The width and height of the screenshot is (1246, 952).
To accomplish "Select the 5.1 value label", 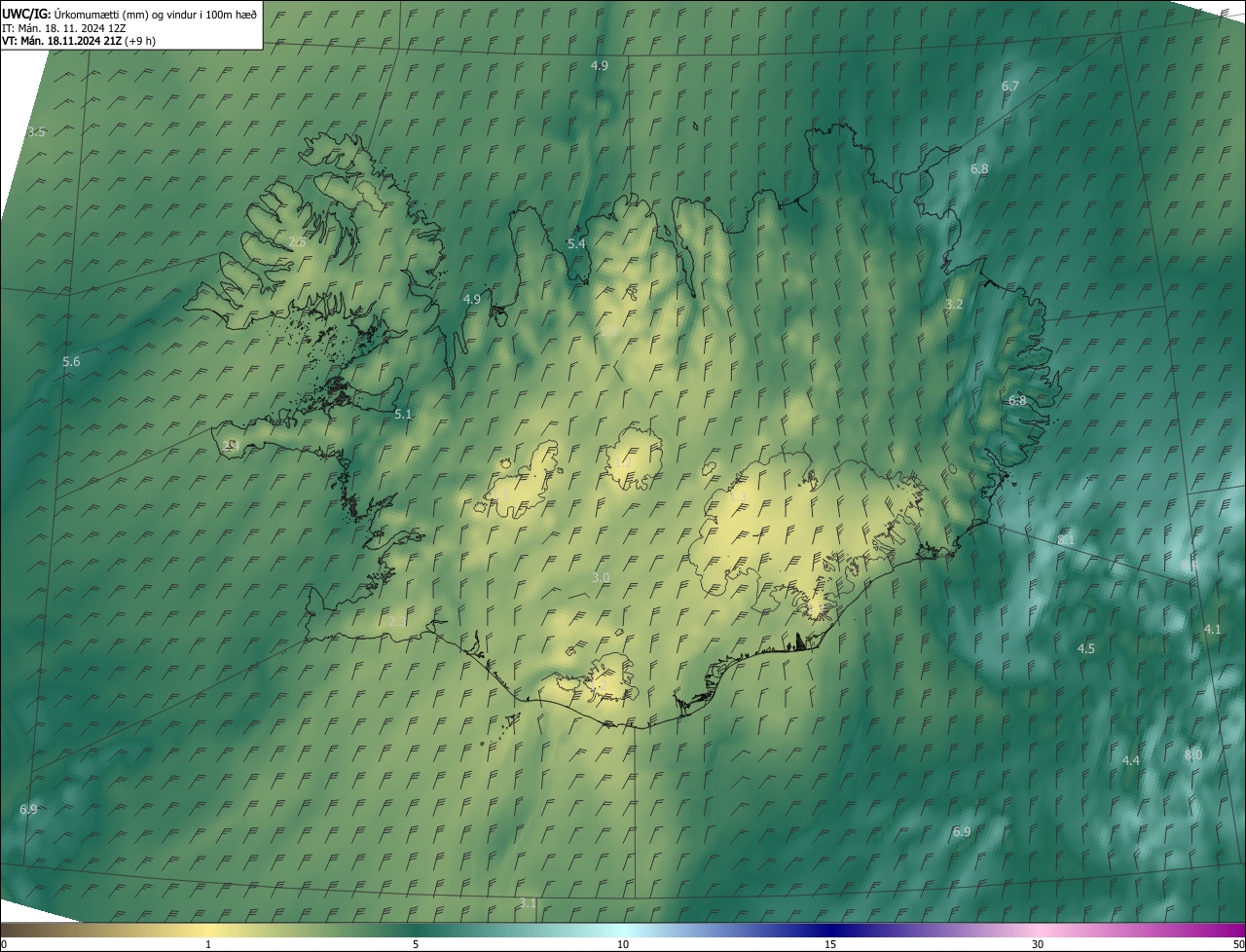I will pyautogui.click(x=403, y=415).
